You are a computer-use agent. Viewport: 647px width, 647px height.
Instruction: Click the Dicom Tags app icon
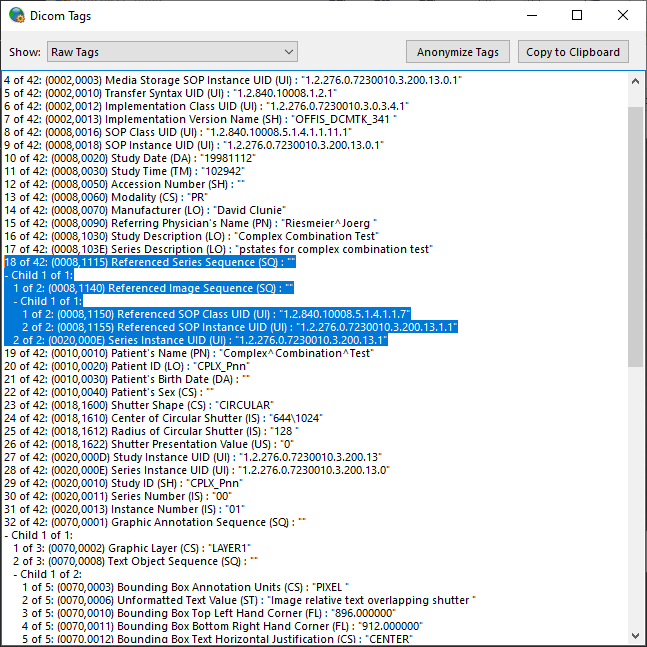17,16
